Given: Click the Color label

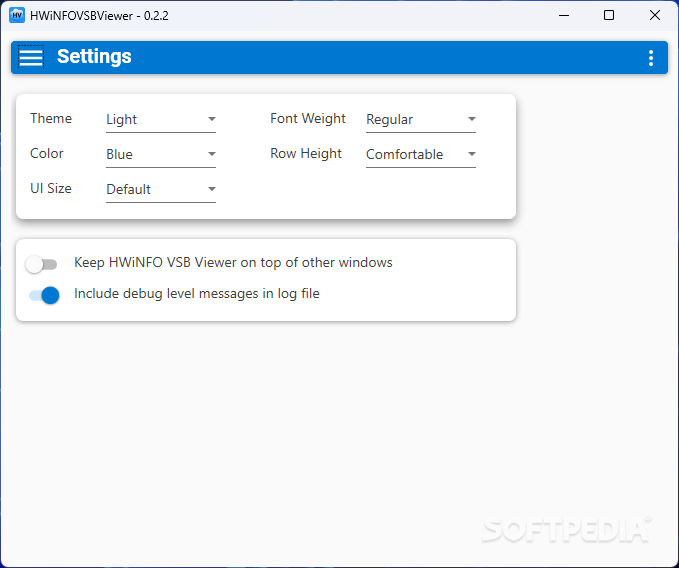Looking at the screenshot, I should [47, 153].
